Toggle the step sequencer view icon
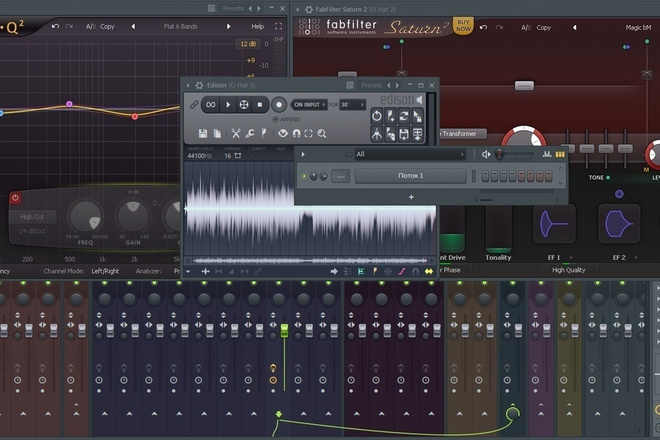This screenshot has width=660, height=440. pyautogui.click(x=560, y=154)
